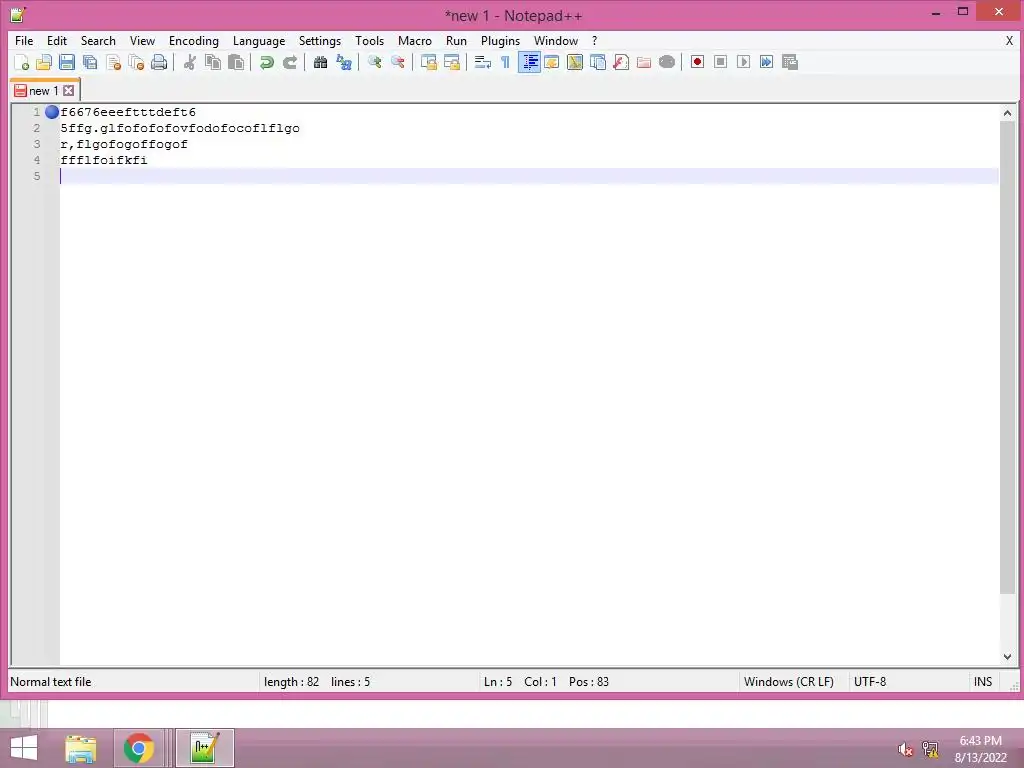Screen dimensions: 1024x768
Task: Cut selection with the scissors icon
Action: point(190,62)
